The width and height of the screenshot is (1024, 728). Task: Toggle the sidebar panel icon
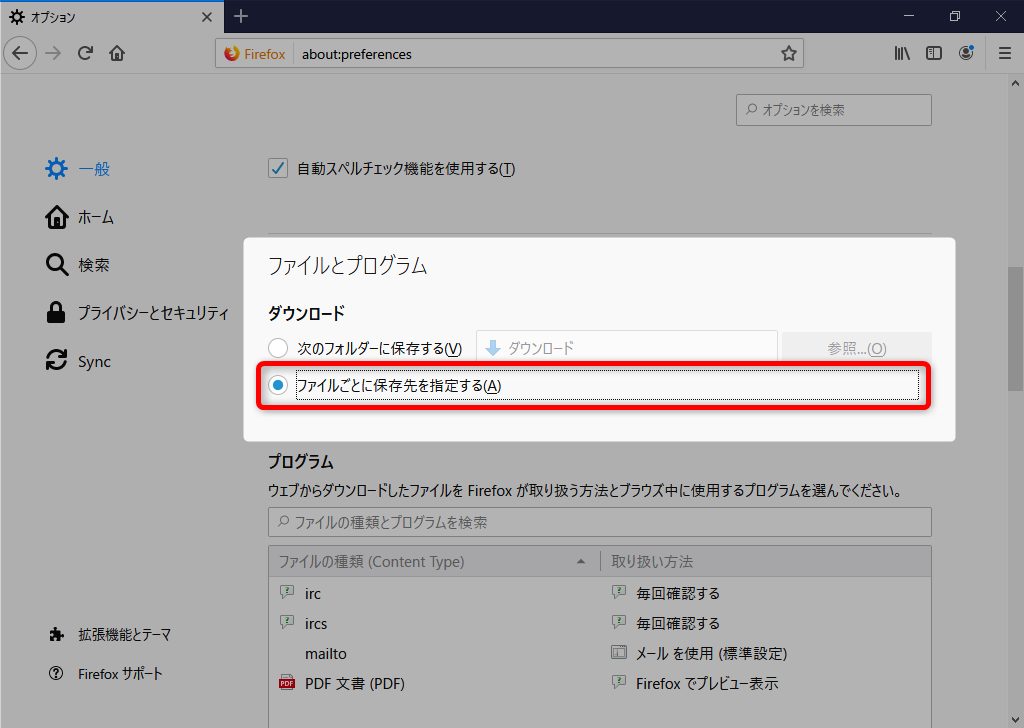point(933,53)
